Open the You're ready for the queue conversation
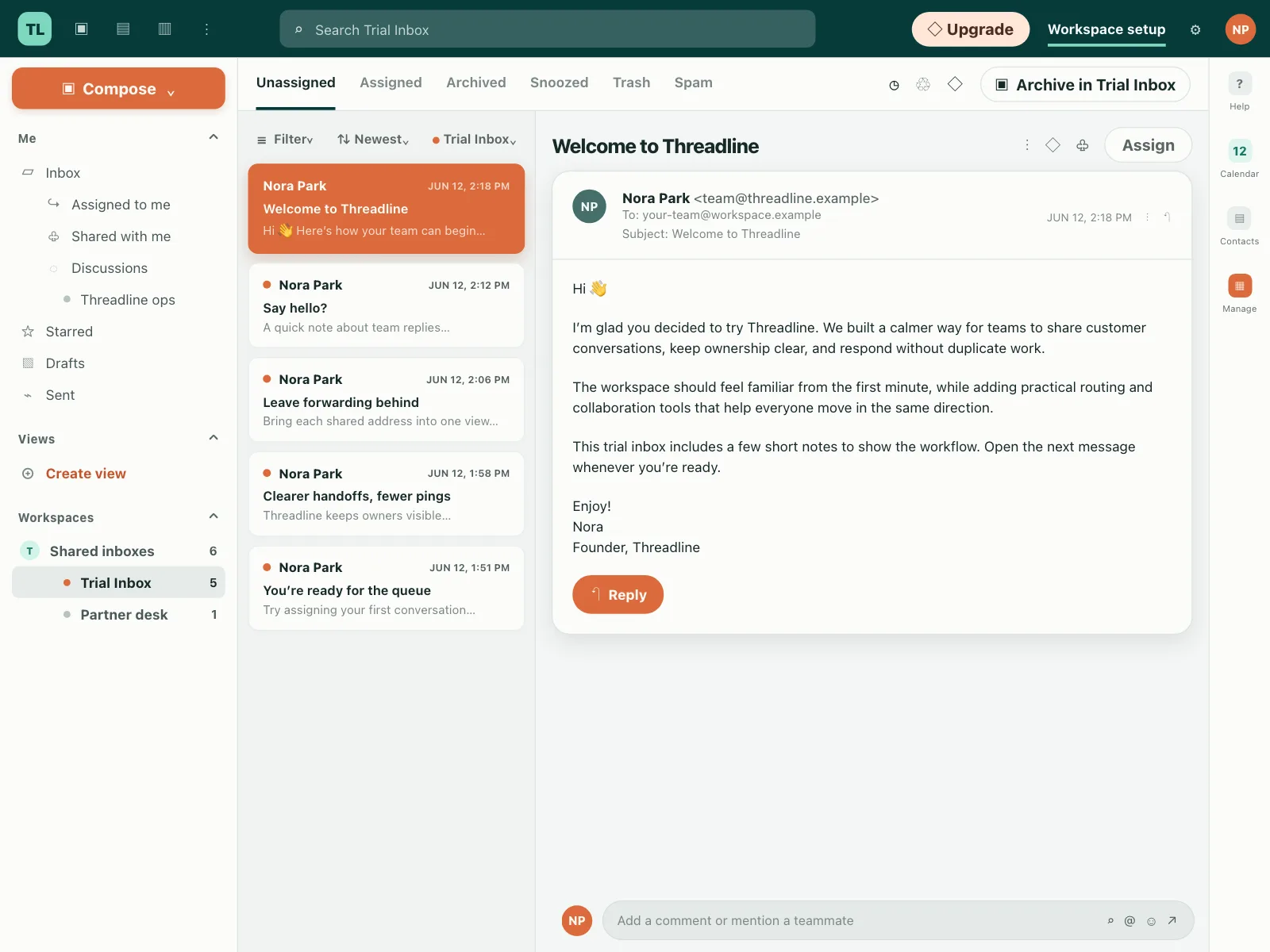The image size is (1270, 952). [x=387, y=589]
